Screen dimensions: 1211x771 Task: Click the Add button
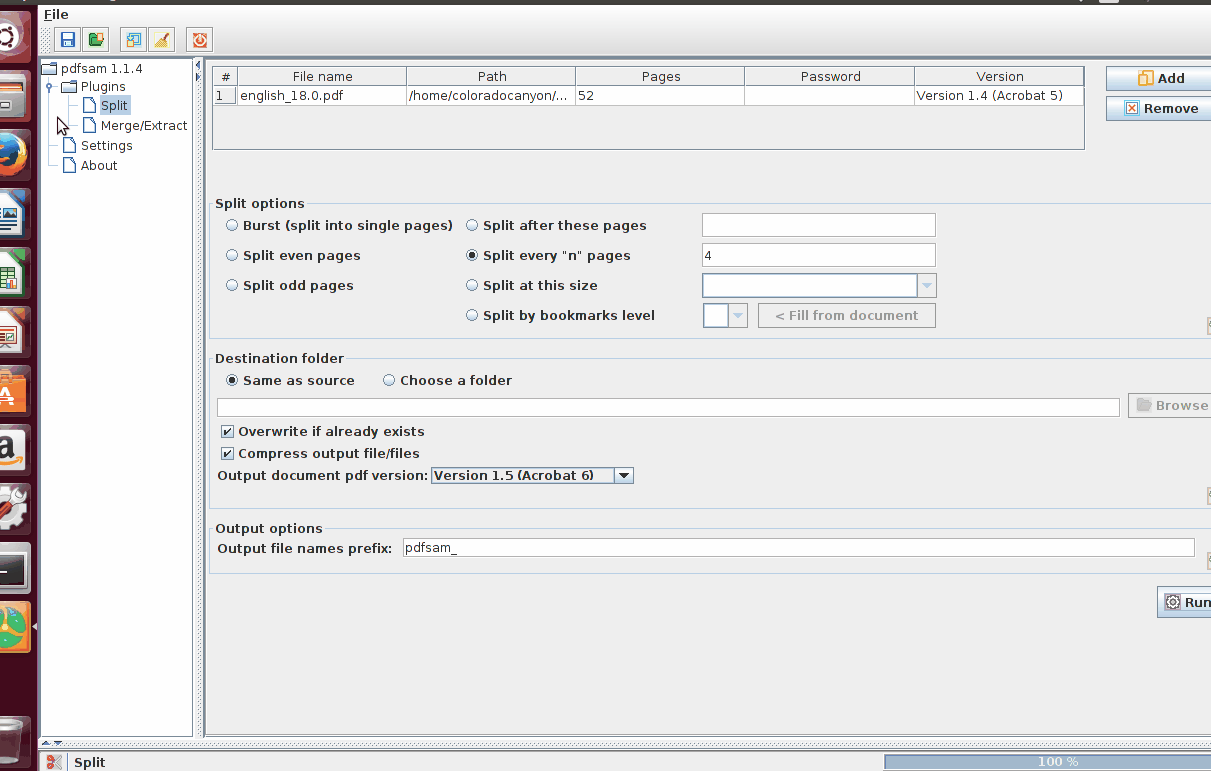pos(1160,78)
